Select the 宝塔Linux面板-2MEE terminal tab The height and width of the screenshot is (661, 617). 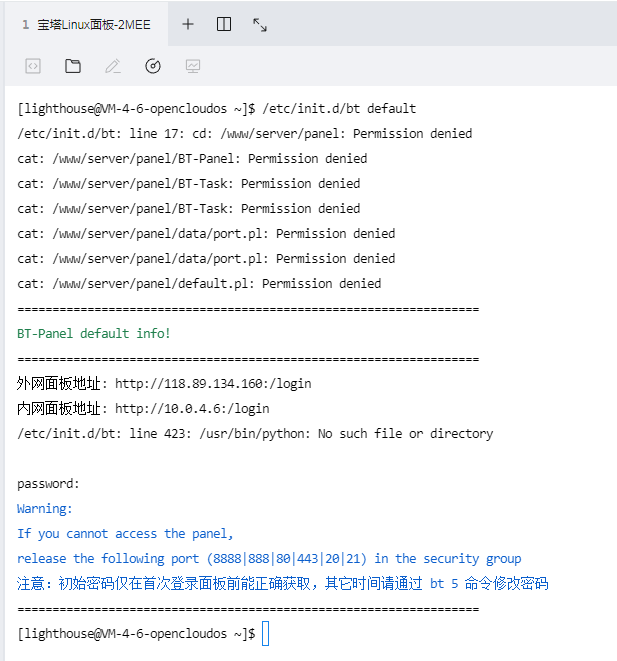pyautogui.click(x=86, y=24)
